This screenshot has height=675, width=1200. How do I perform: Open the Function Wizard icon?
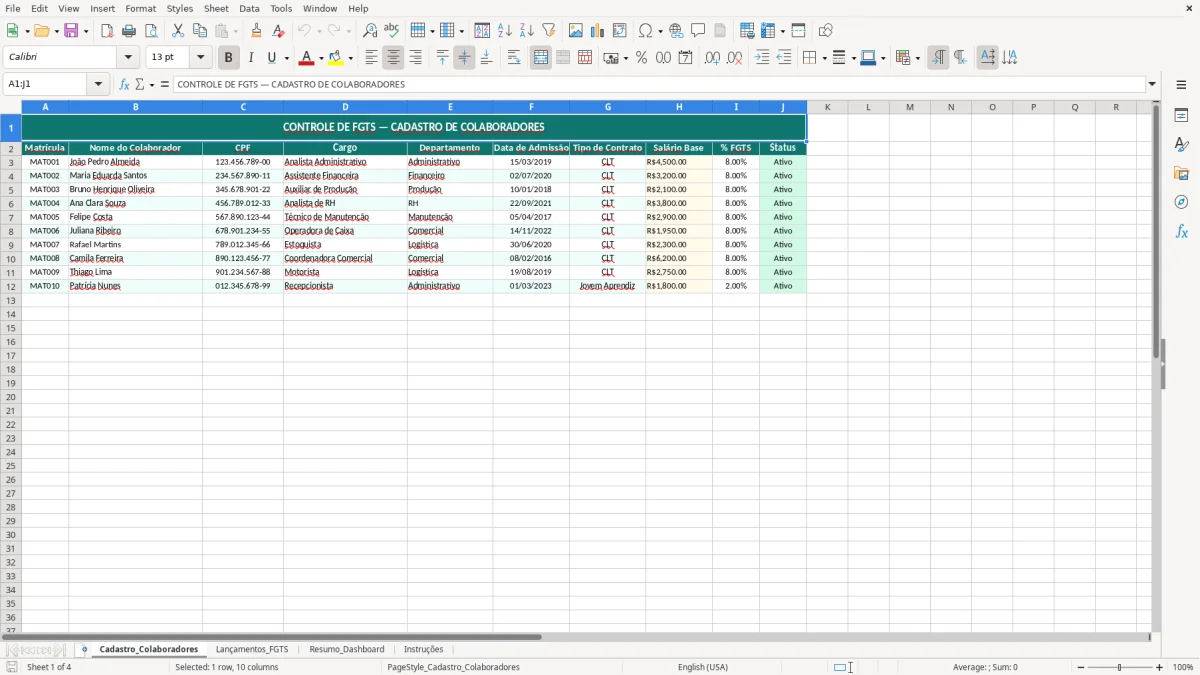tap(125, 85)
